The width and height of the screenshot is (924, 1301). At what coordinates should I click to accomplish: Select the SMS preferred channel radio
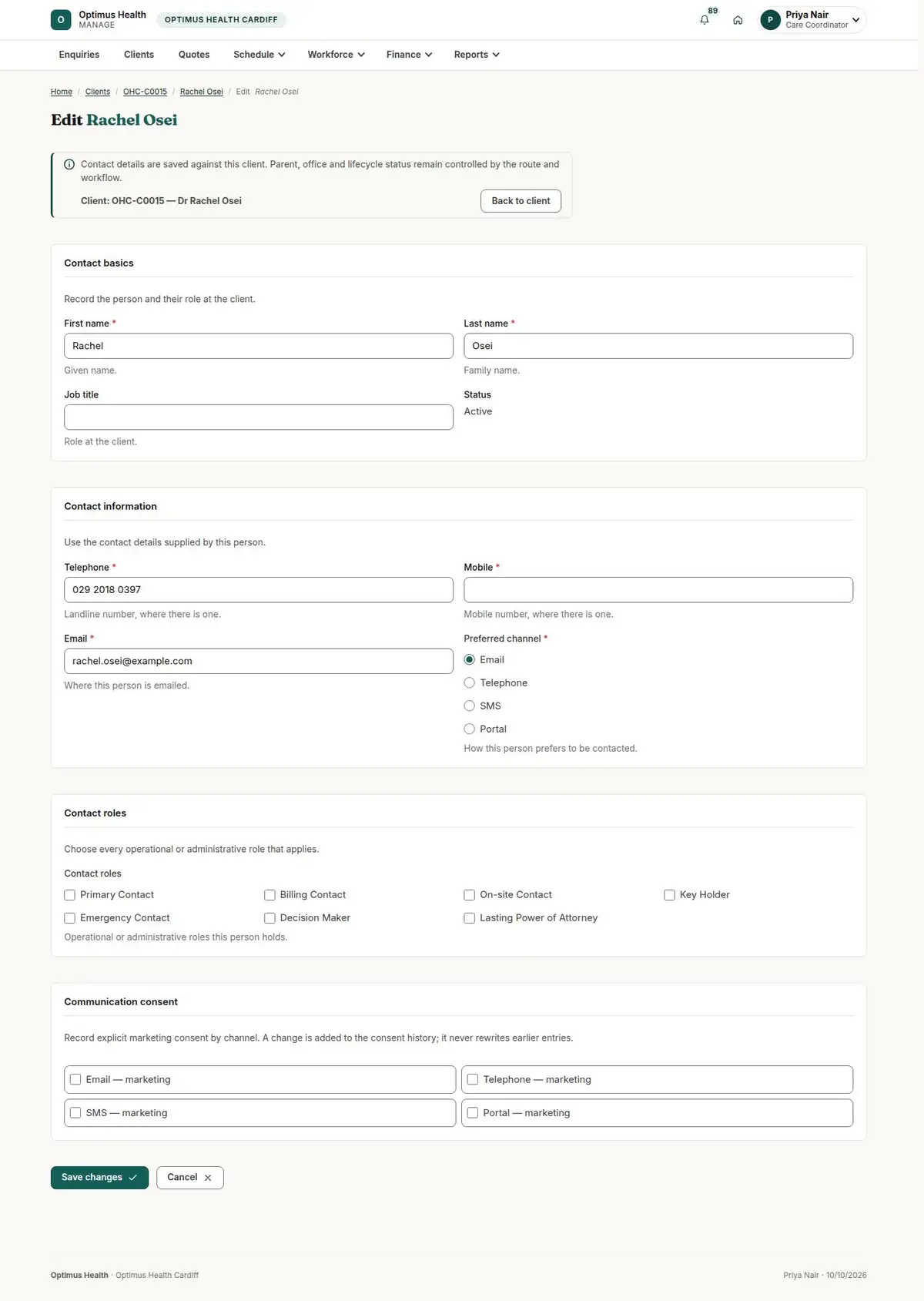click(469, 706)
